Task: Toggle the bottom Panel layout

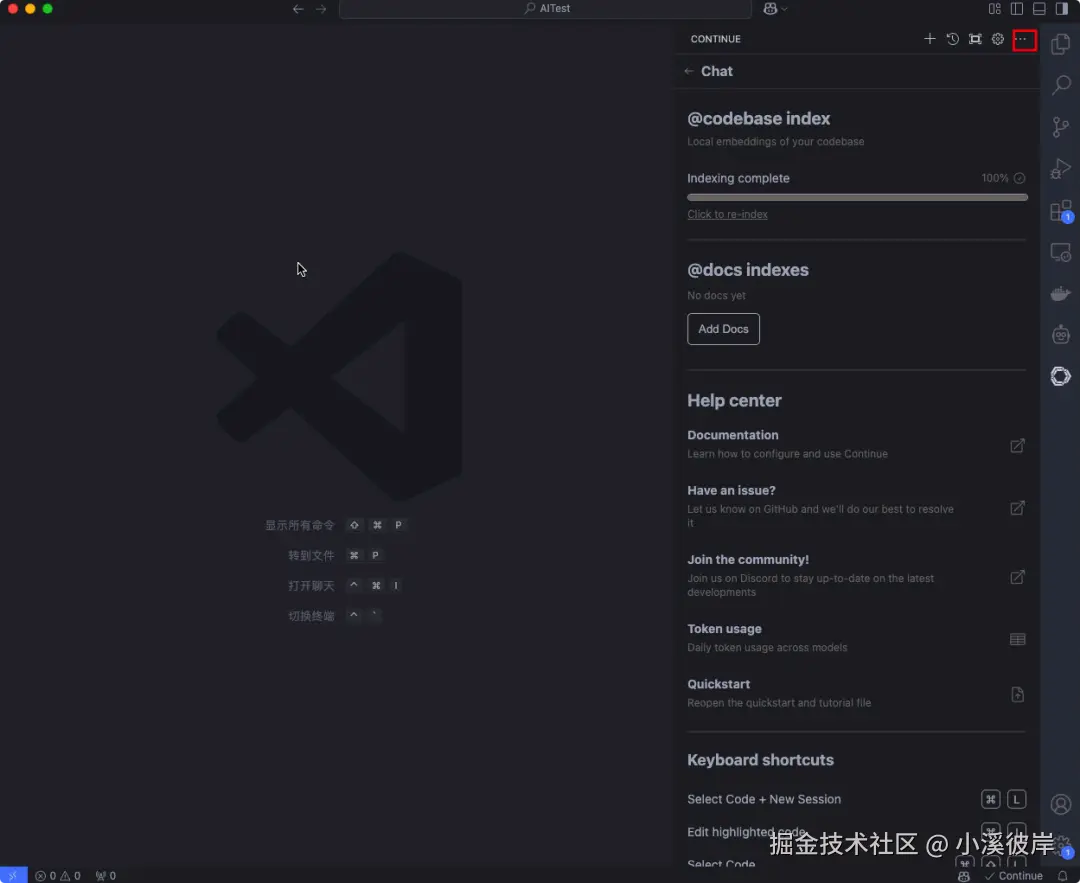Action: click(x=1037, y=8)
